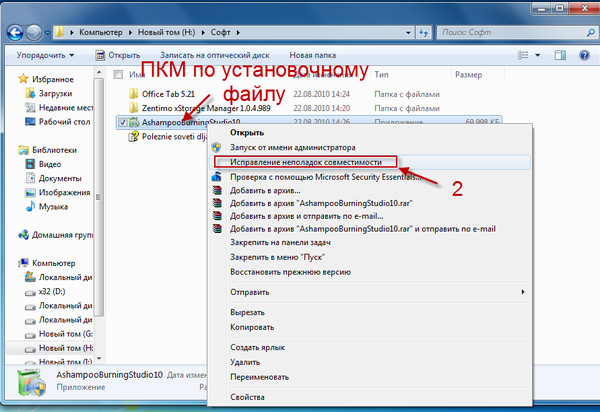Screen dimensions: 600x412
Task: Select the 'Poleznie soveti' help file
Action: 174,137
